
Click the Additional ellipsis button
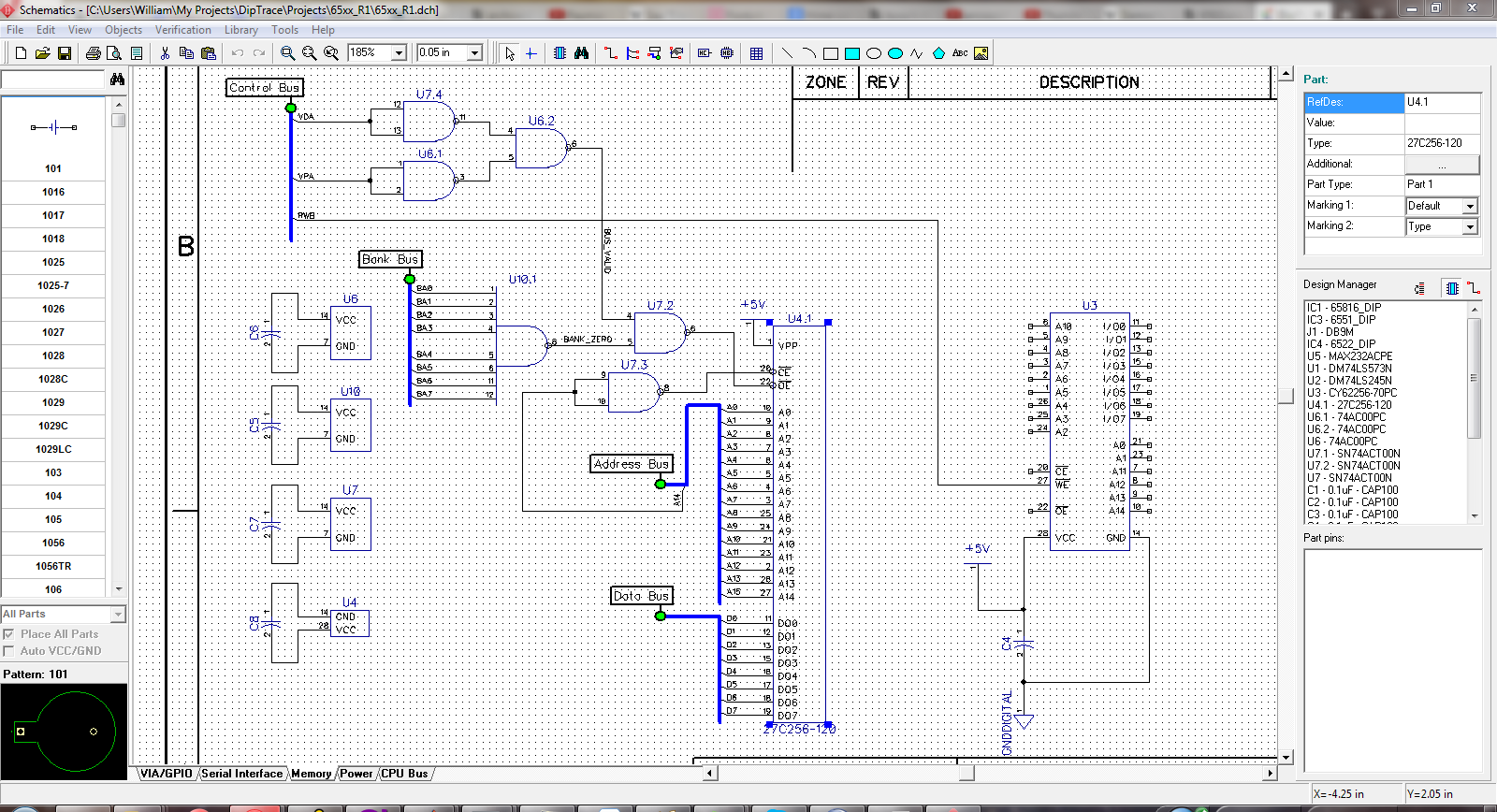(1442, 165)
